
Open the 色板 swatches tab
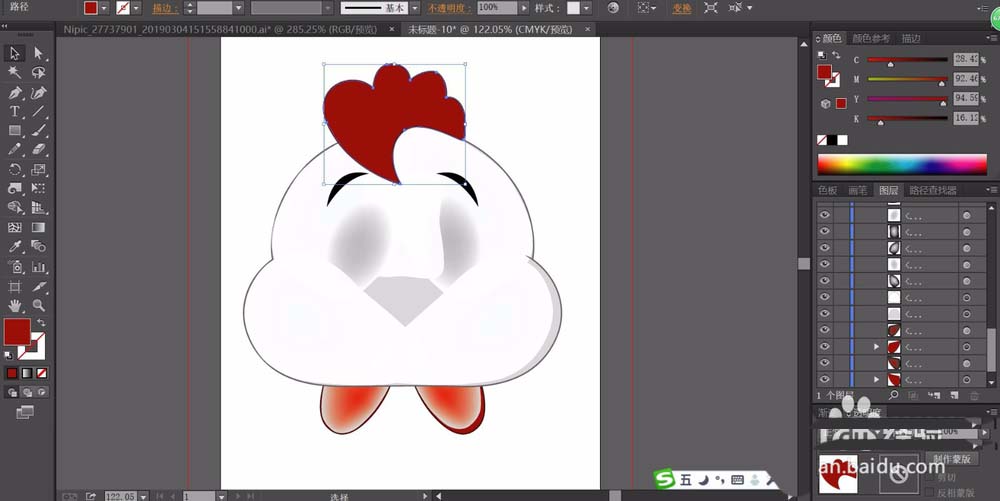point(827,190)
